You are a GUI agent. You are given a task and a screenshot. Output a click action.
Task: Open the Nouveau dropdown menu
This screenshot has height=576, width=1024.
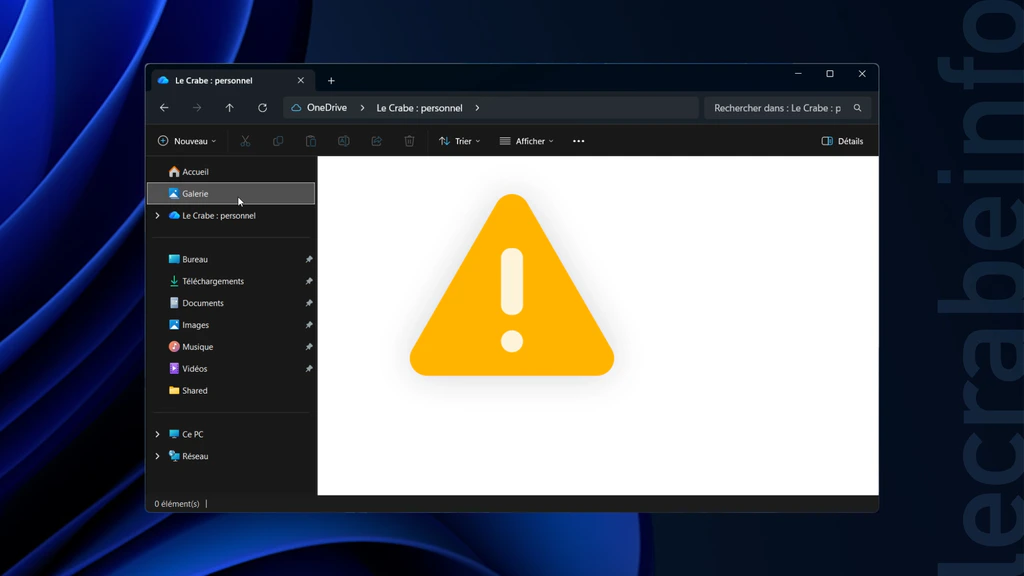pos(187,141)
